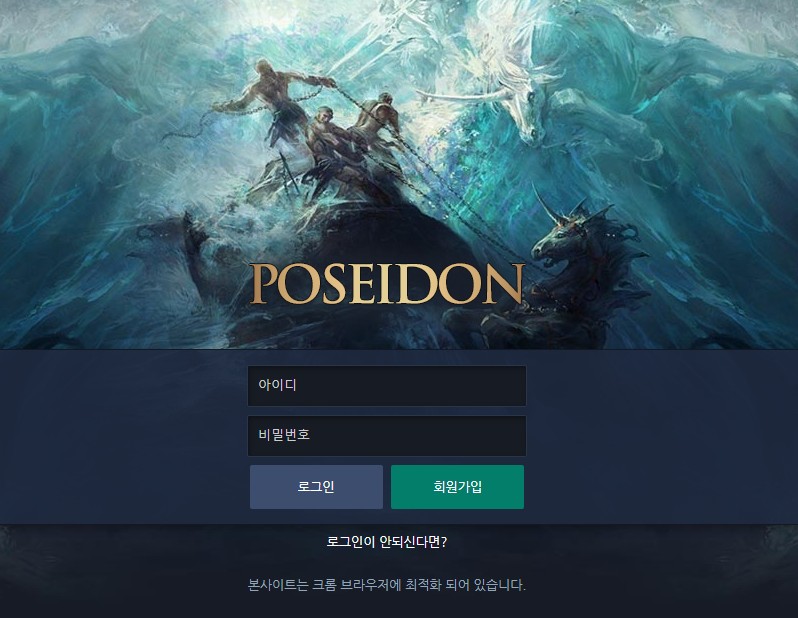Open sign-up via the green 회원가입 button
Viewport: 798px width, 618px height.
[457, 487]
